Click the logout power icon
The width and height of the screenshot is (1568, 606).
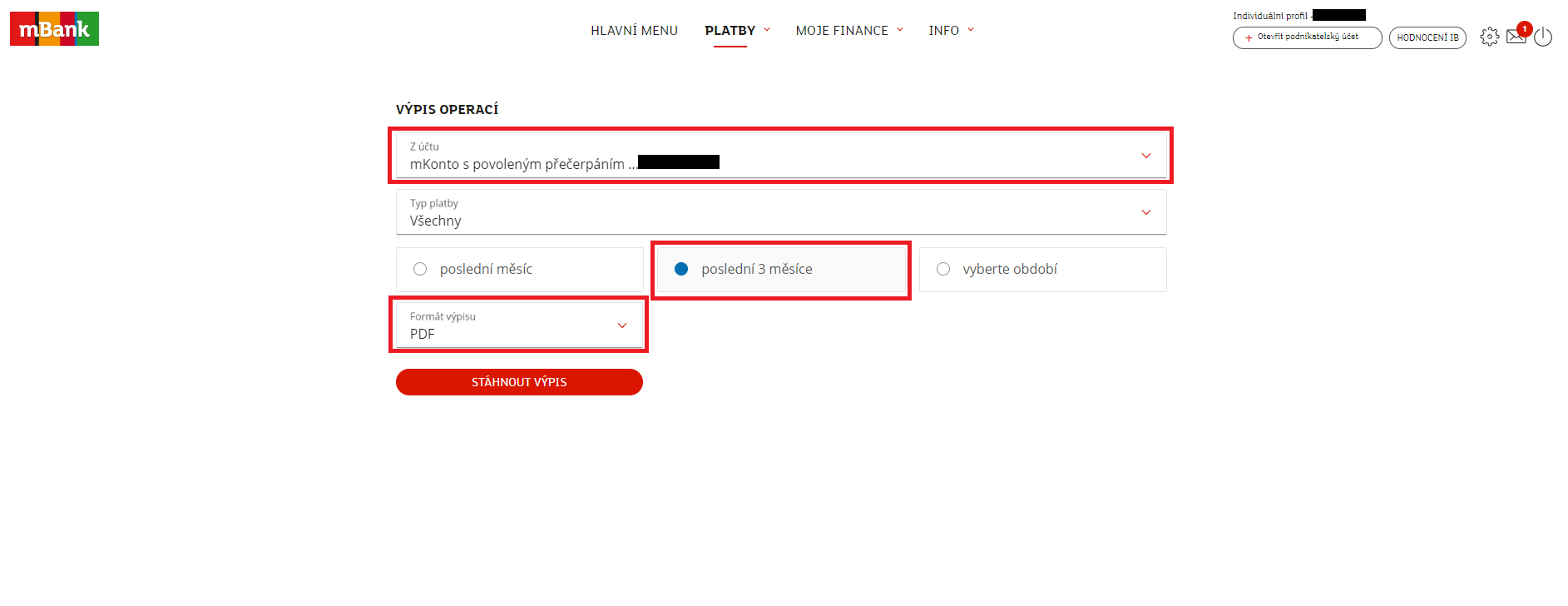tap(1543, 37)
